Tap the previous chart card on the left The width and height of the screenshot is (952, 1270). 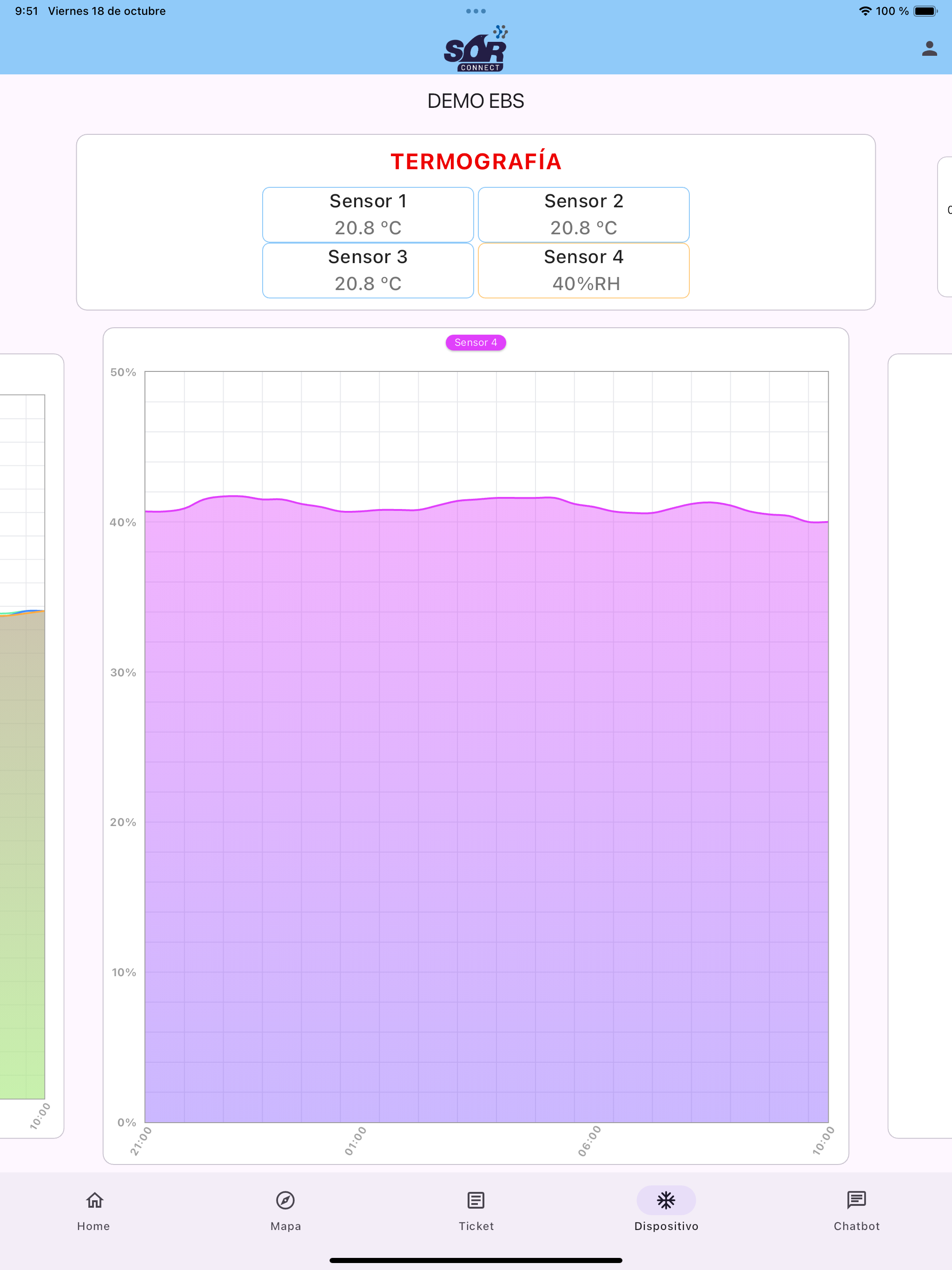(x=32, y=745)
